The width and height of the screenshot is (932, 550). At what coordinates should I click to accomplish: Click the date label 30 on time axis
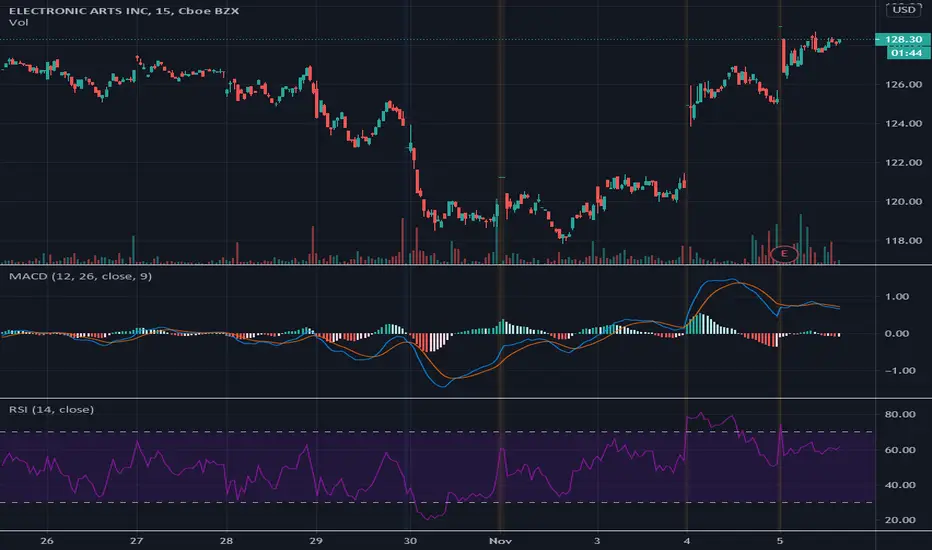click(410, 541)
